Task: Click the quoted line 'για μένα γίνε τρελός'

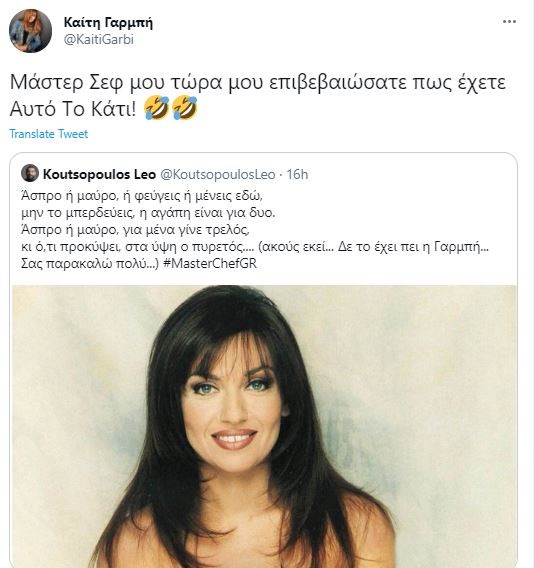Action: (x=135, y=230)
